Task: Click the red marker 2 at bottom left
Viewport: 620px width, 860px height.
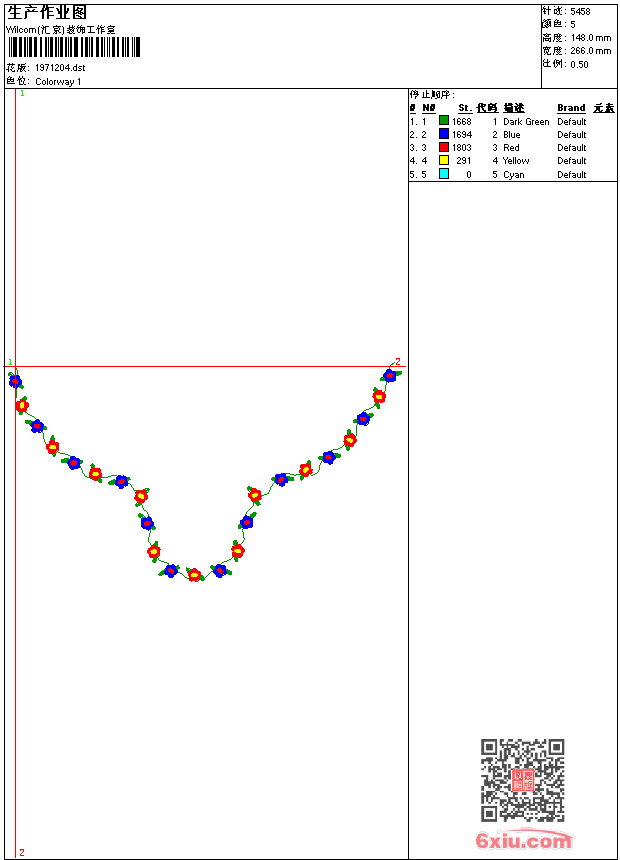Action: coord(22,852)
